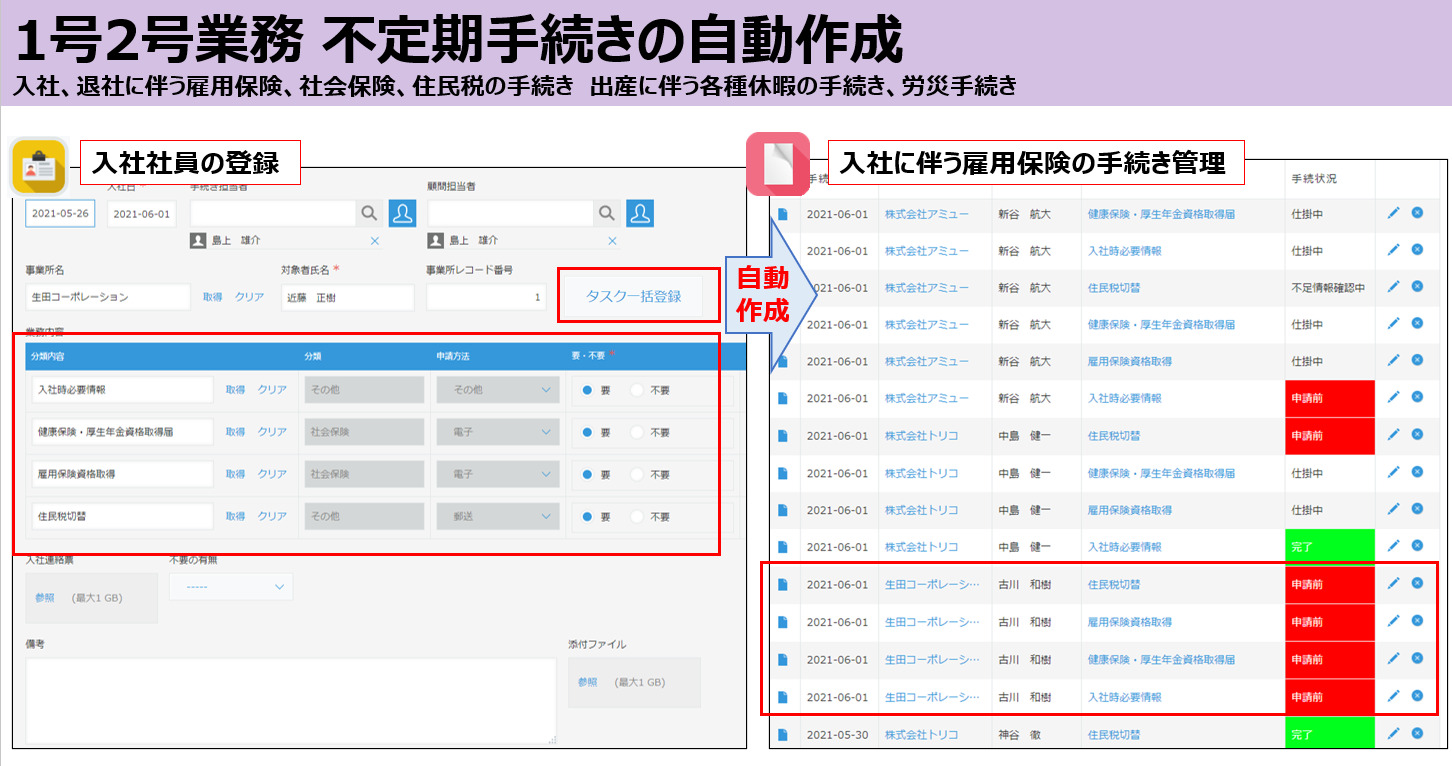Click the 備考 text area
The height and width of the screenshot is (766, 1452).
click(x=291, y=701)
